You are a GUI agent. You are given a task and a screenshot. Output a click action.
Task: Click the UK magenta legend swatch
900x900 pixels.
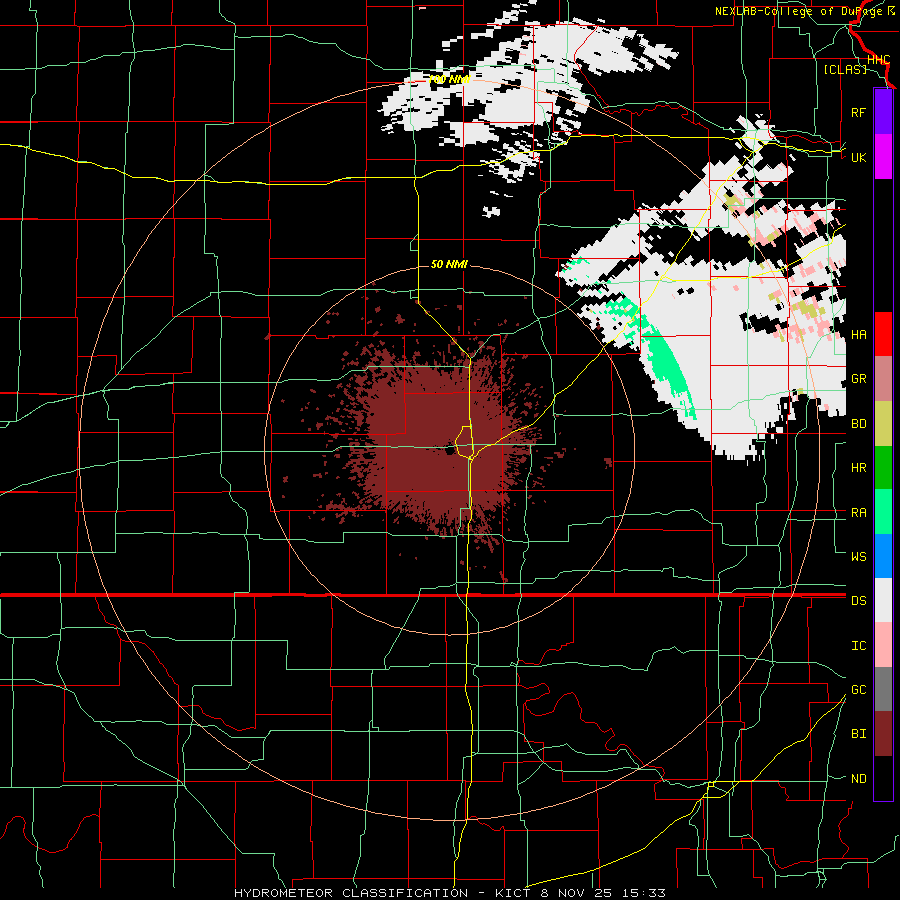click(883, 157)
